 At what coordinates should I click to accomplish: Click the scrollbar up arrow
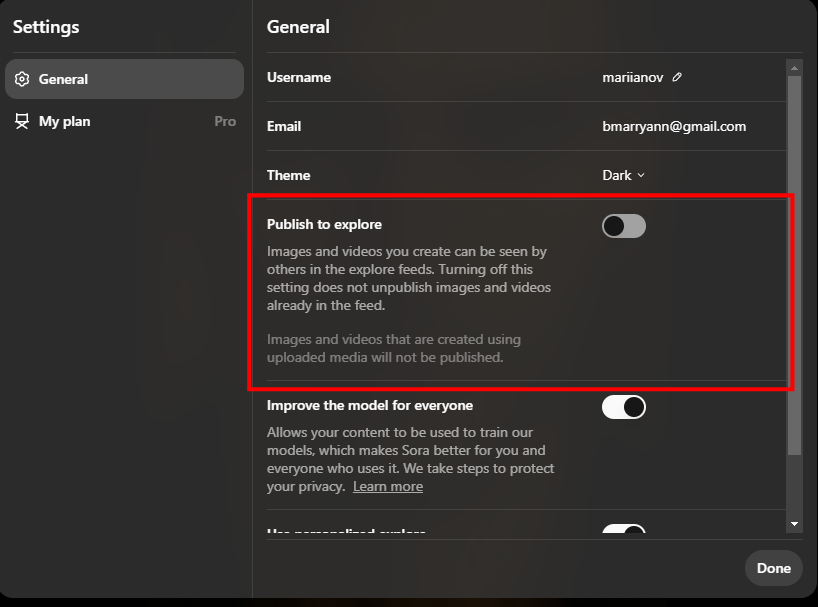[x=795, y=67]
